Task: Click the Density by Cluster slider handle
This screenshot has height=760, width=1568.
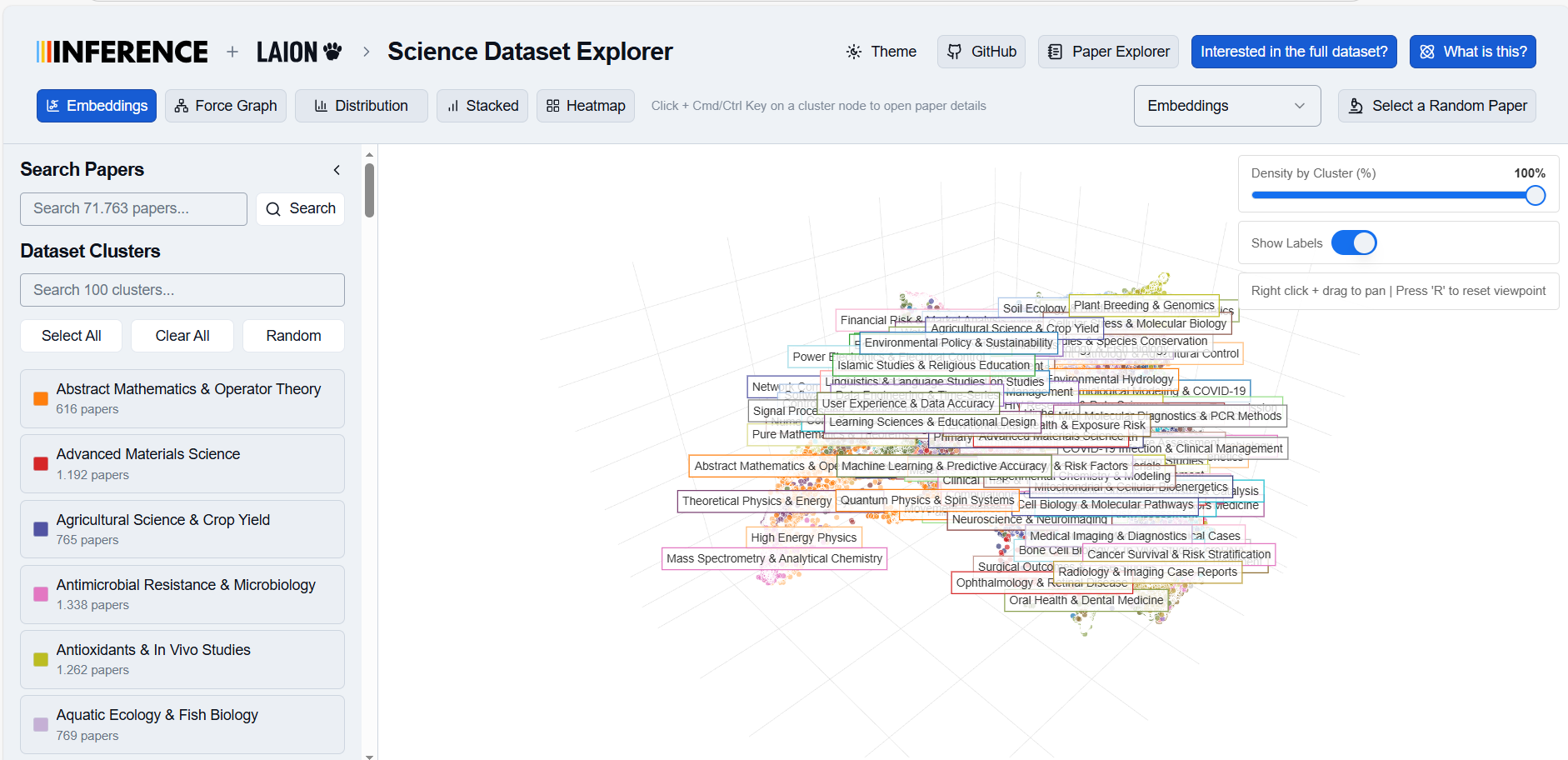Action: pos(1535,196)
